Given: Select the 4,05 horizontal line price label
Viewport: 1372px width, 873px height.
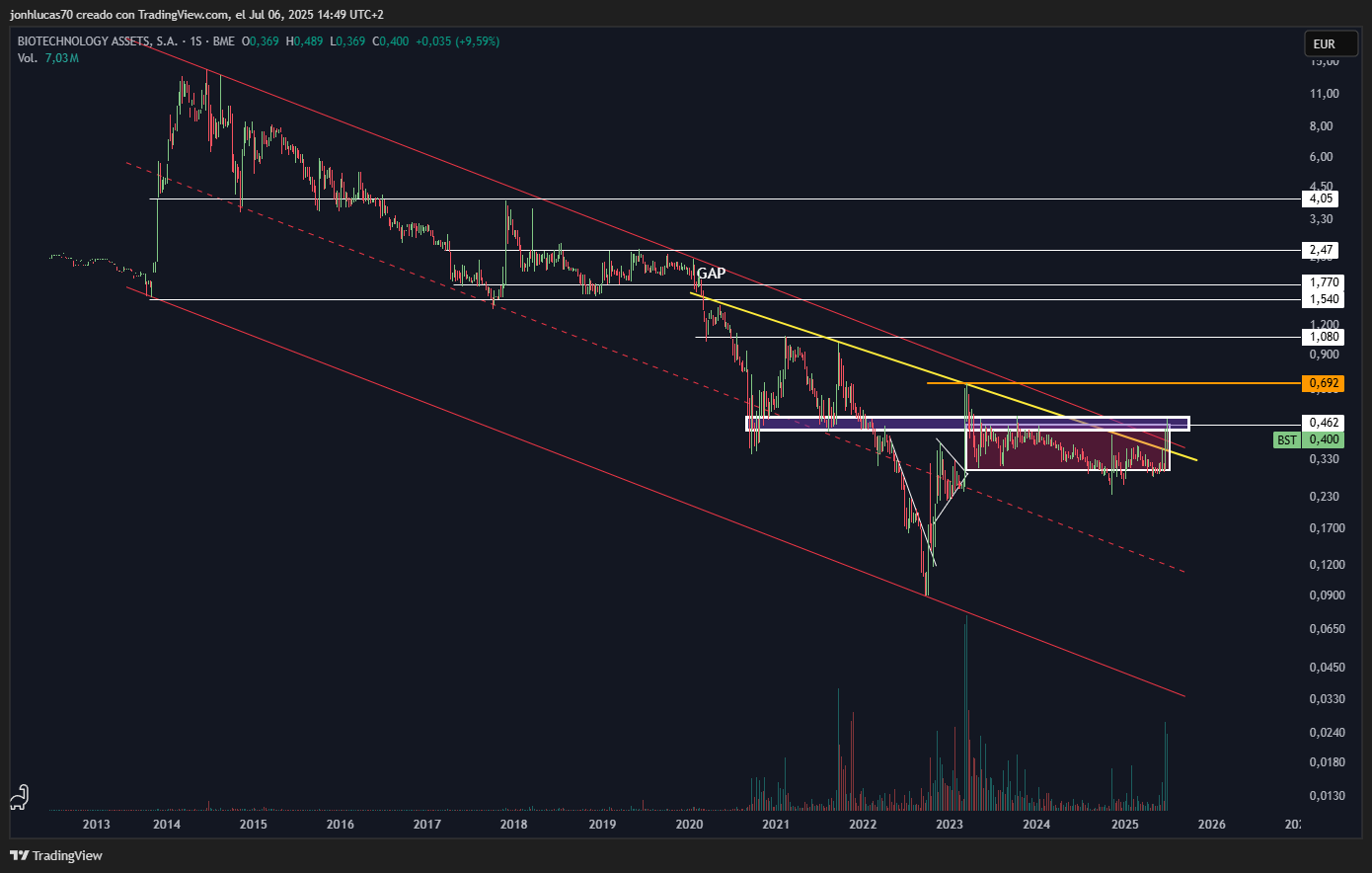Looking at the screenshot, I should (1322, 198).
